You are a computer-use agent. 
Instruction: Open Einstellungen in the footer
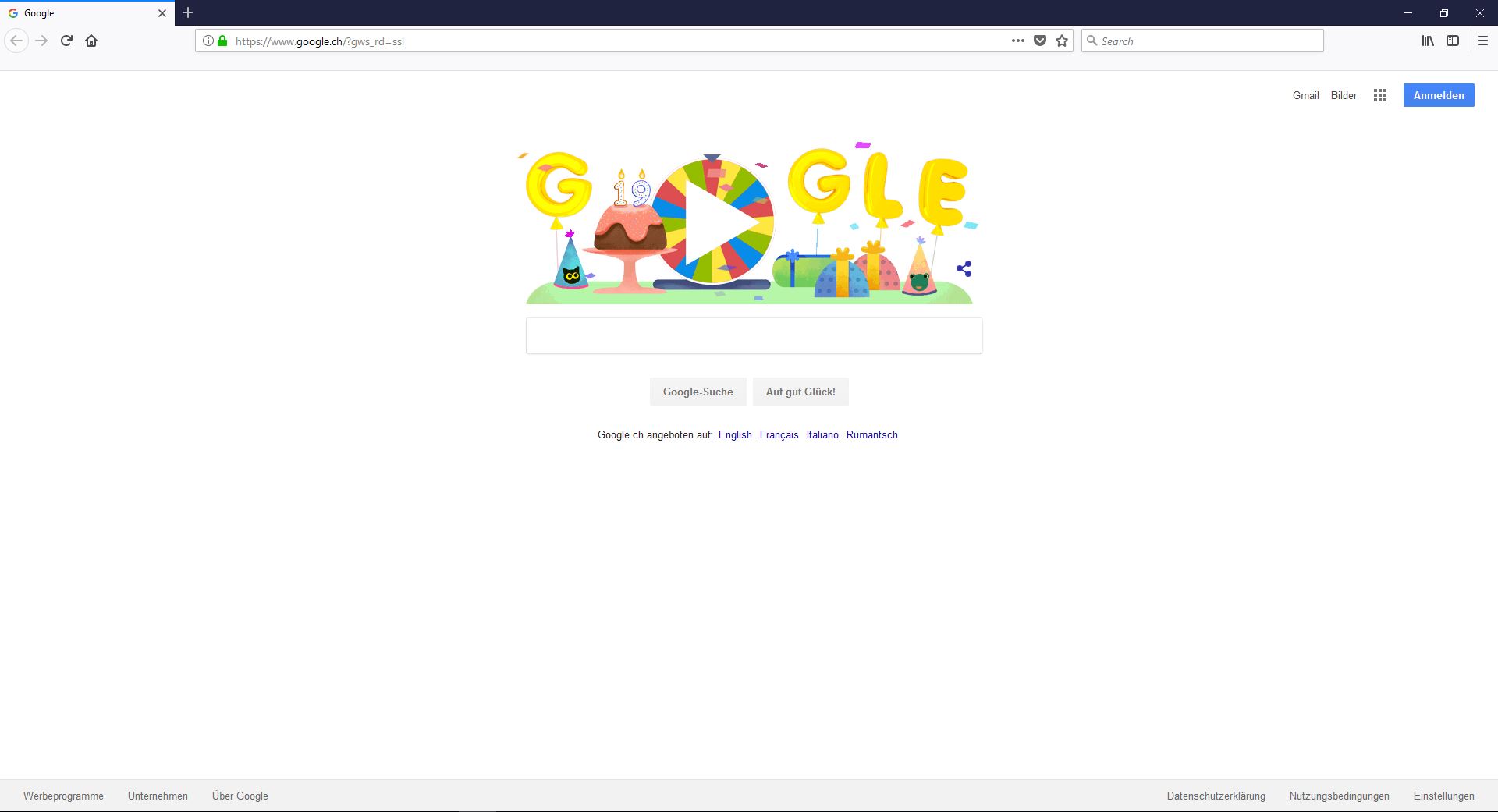pyautogui.click(x=1443, y=796)
